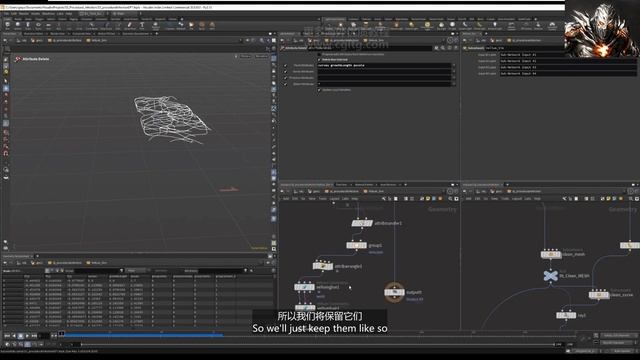640x360 pixels.
Task: Open Layout menu in left network pane
Action: pyautogui.click(x=334, y=198)
